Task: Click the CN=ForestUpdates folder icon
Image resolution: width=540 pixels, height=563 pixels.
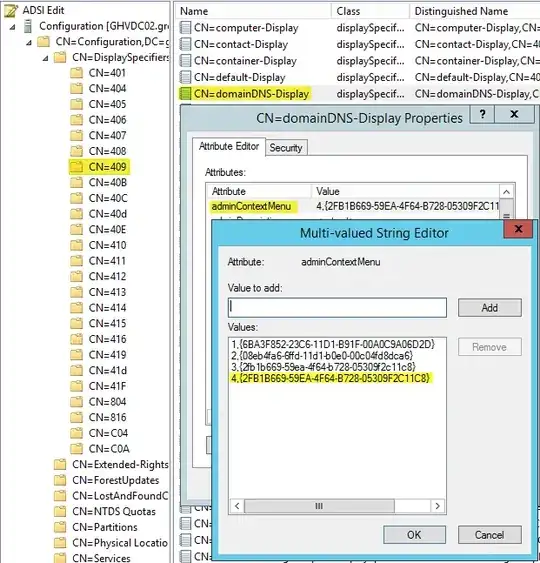Action: pos(60,480)
